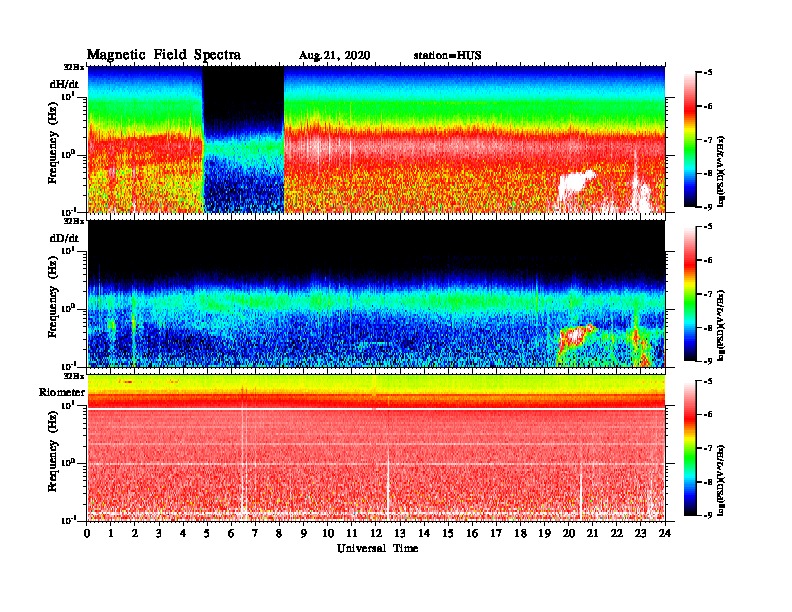Viewport: 792px width, 612px height.
Task: Click the Riometer panel color scale bar
Action: (690, 448)
